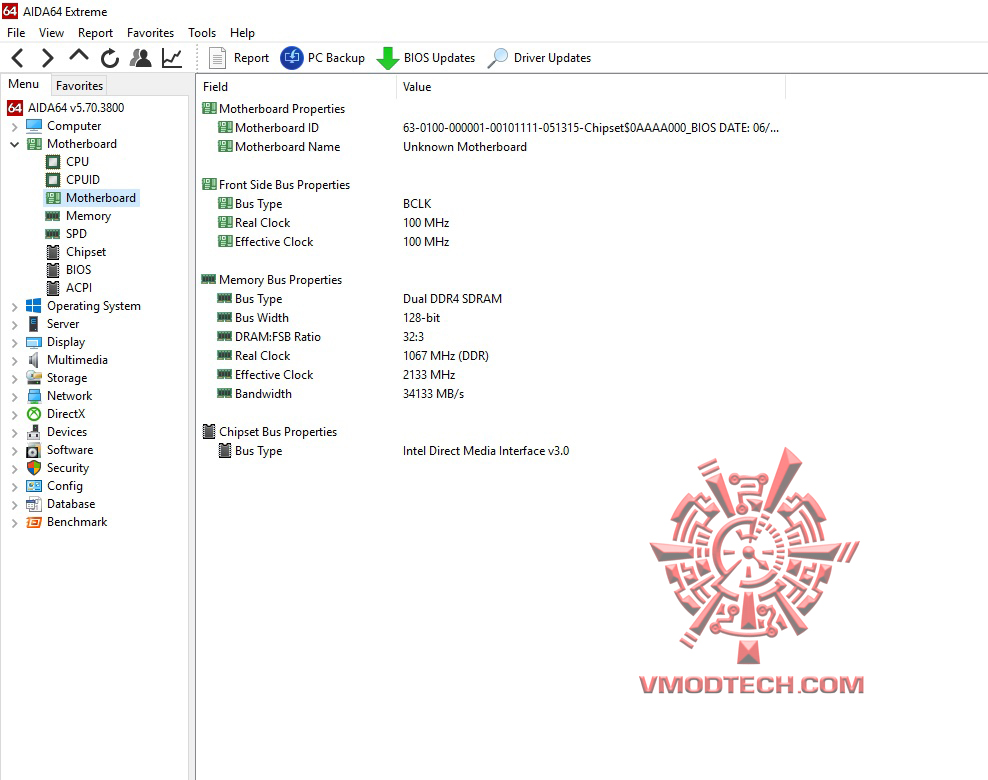The image size is (988, 780).
Task: Go up one level with the up arrow
Action: (x=79, y=56)
